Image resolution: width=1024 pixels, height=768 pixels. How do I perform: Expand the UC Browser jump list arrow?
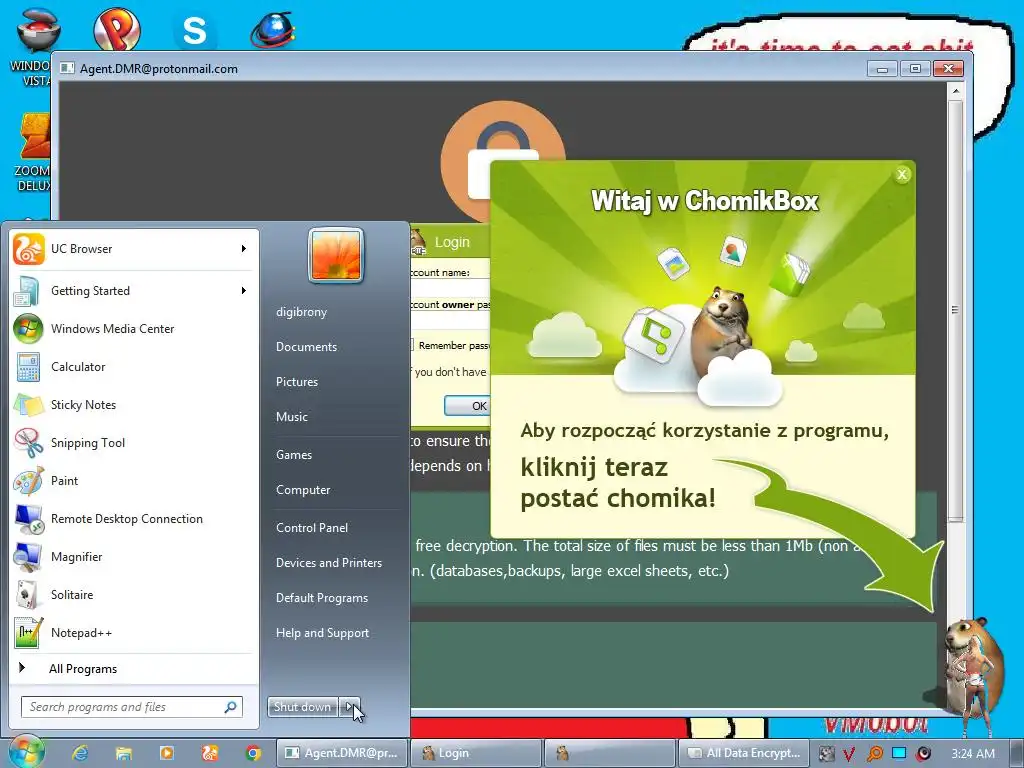coord(244,249)
